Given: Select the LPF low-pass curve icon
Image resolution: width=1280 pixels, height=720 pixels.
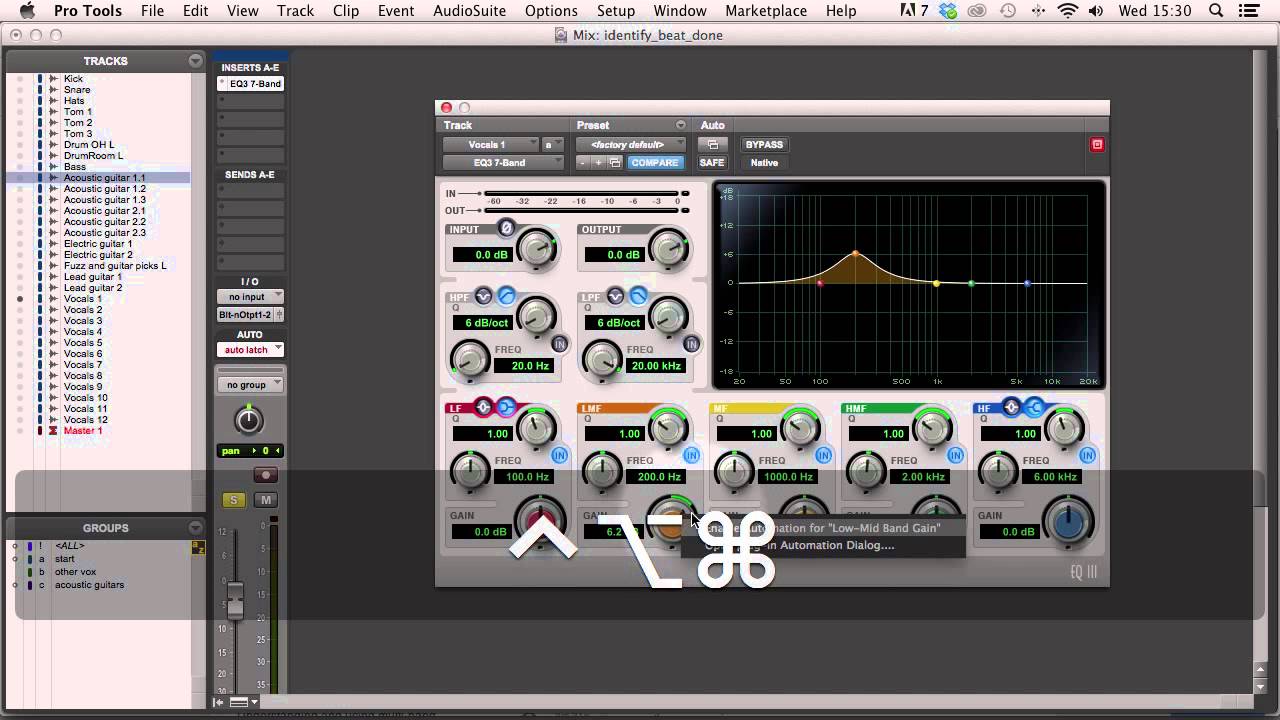Looking at the screenshot, I should [x=638, y=296].
